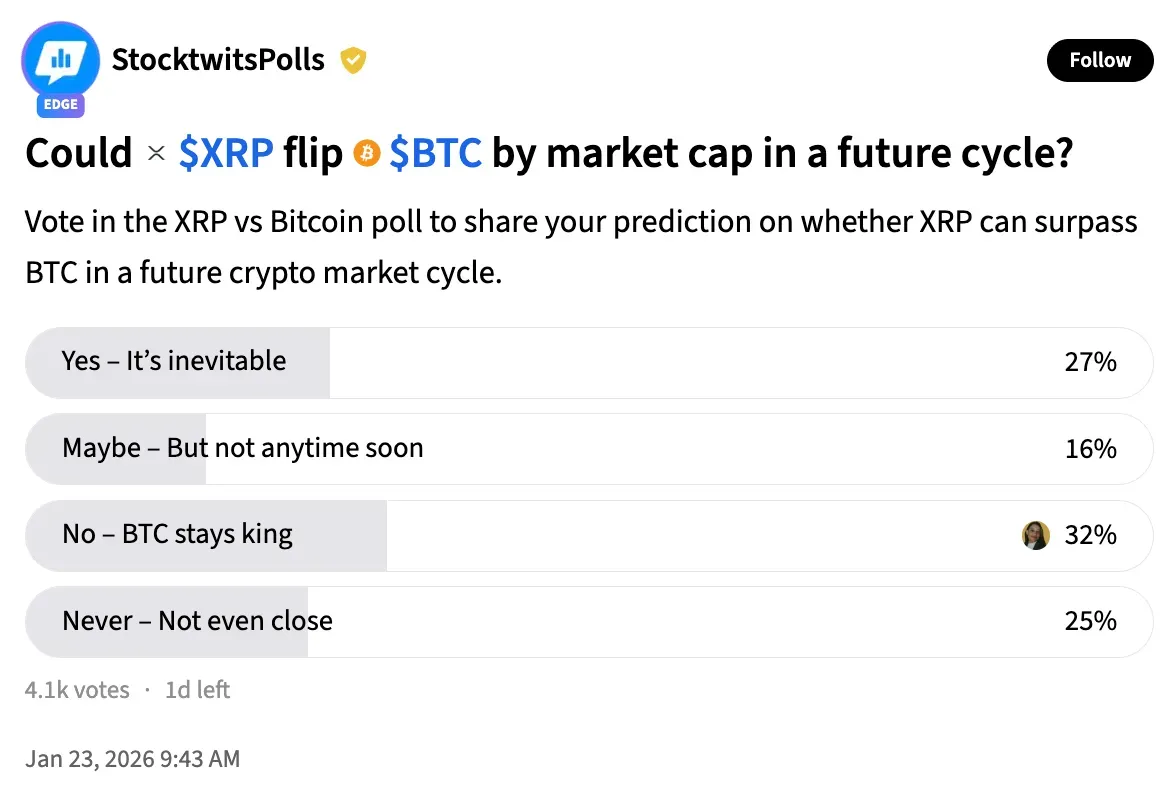
Task: Follow the StocktwitsPolls account
Action: tap(1099, 60)
